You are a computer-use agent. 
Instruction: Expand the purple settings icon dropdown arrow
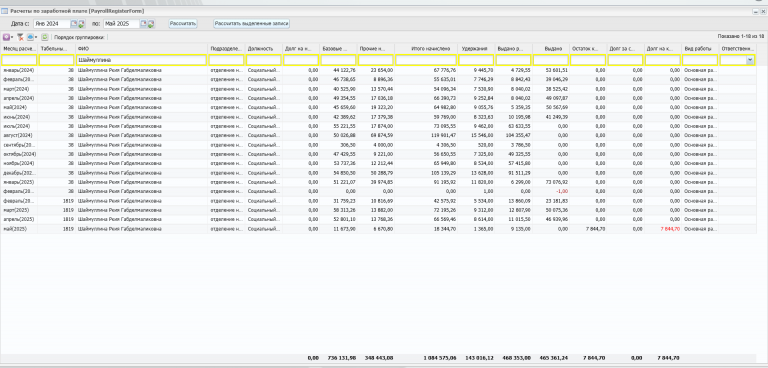12,37
